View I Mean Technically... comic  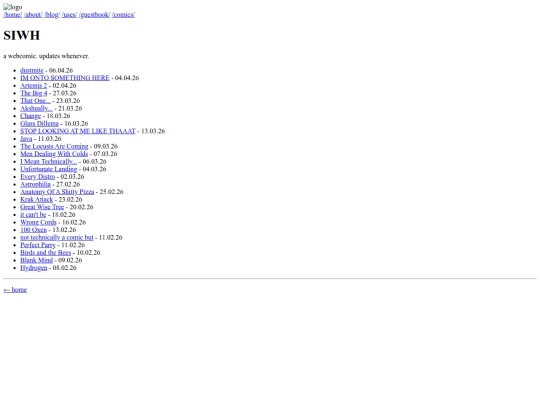49,161
